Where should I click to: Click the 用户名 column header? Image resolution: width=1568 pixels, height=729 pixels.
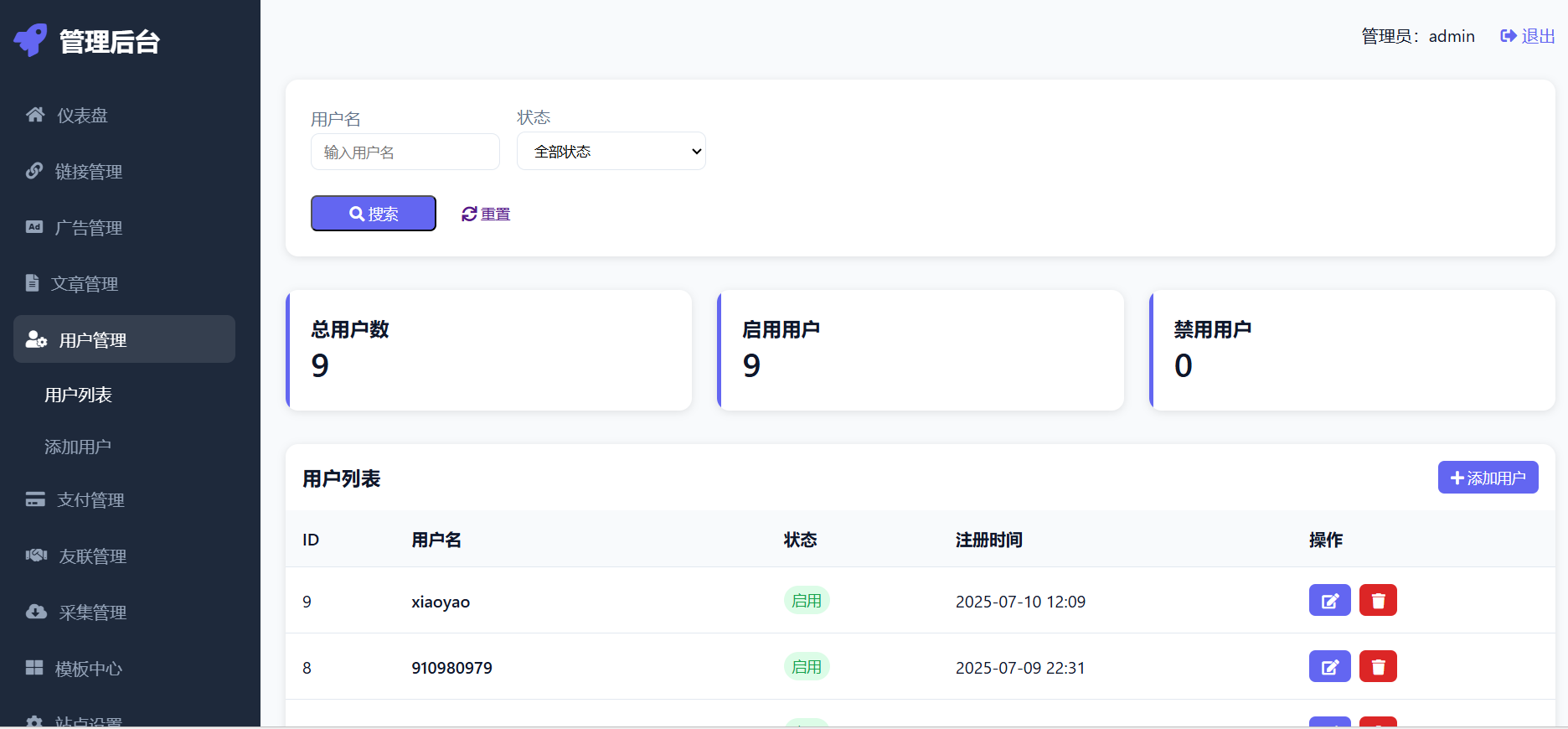point(436,540)
